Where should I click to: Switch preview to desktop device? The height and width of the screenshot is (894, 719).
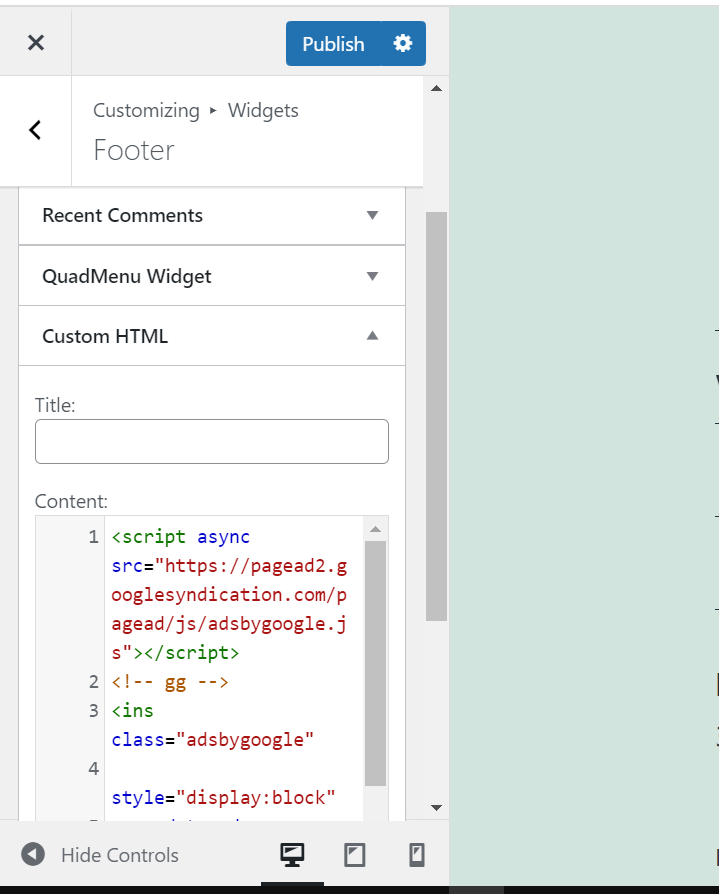(292, 855)
